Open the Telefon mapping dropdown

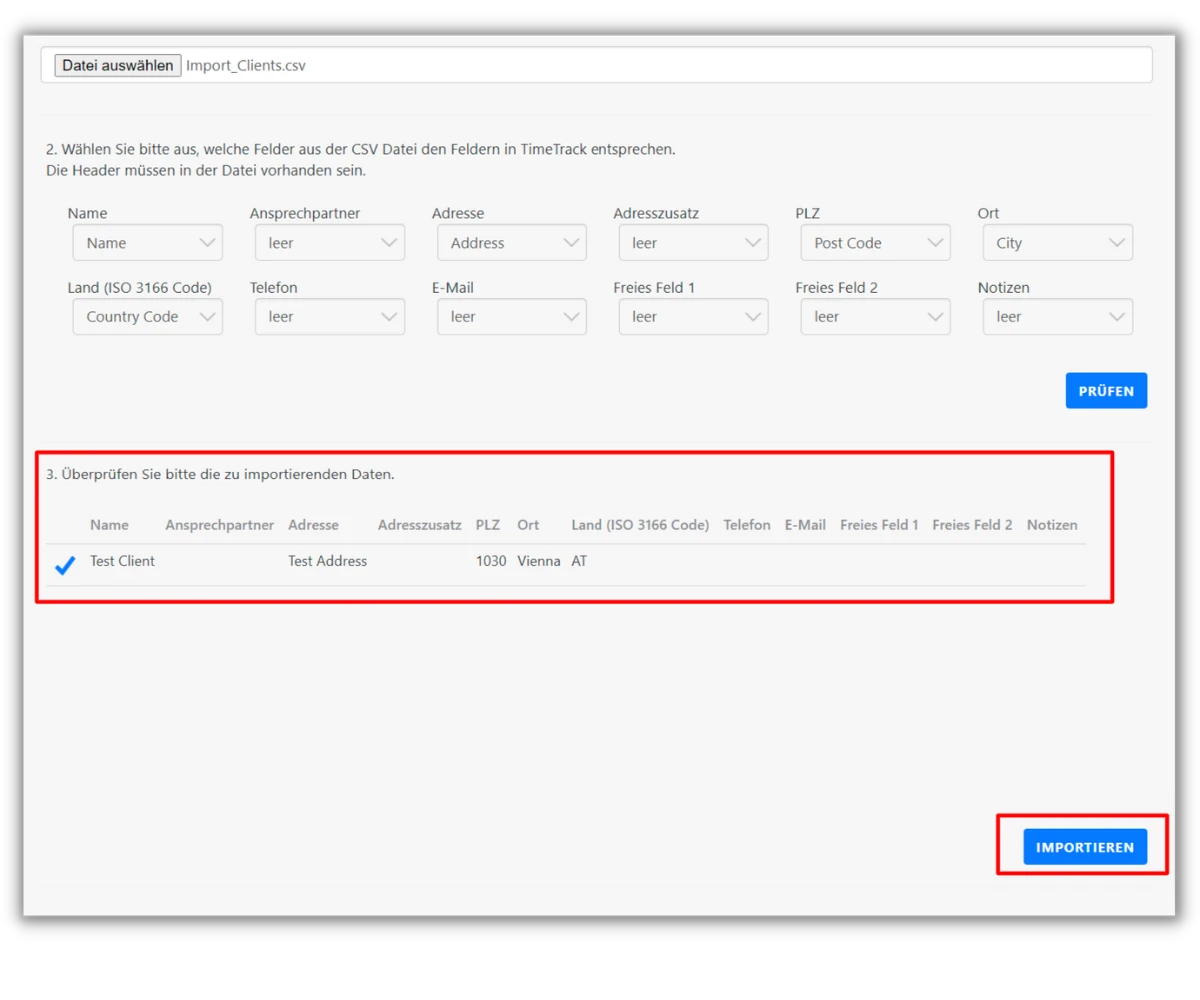(329, 316)
